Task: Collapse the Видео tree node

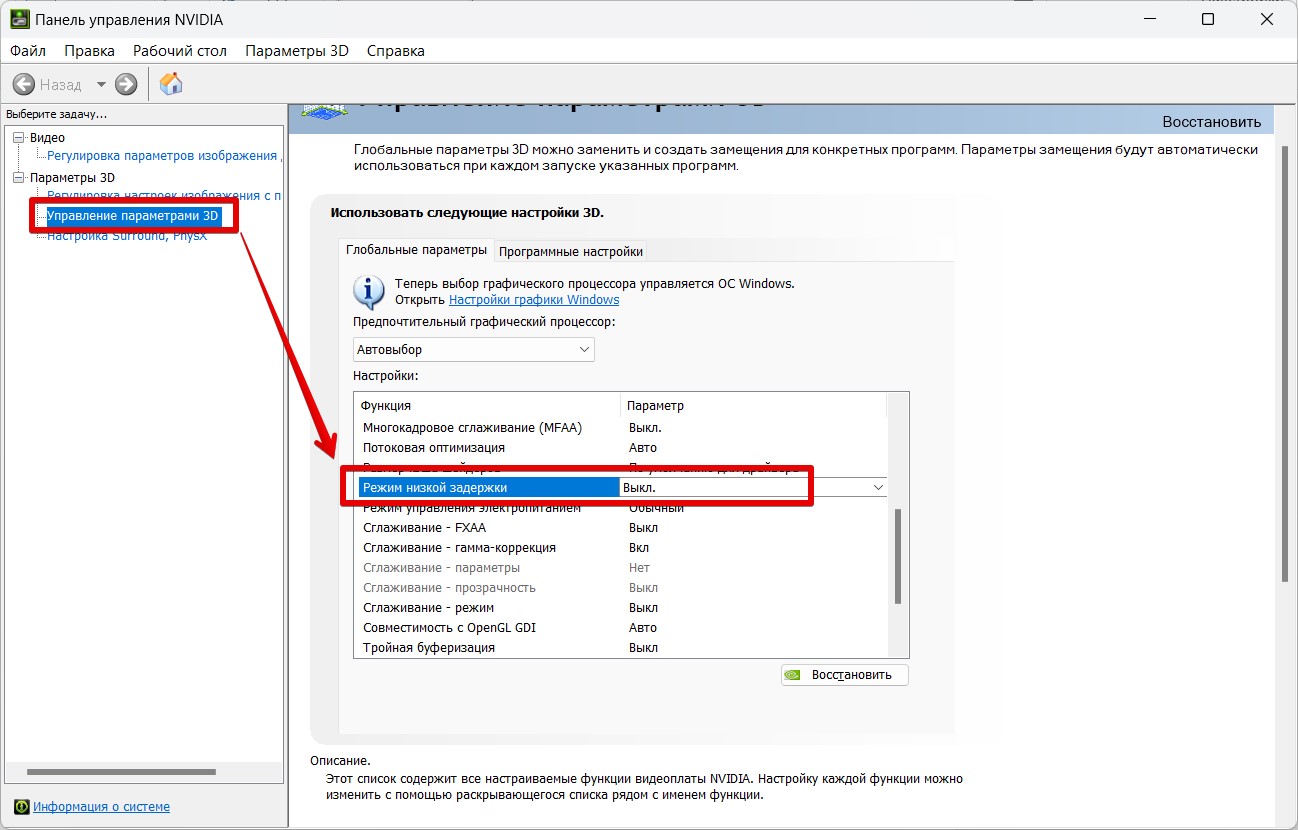Action: pyautogui.click(x=18, y=138)
